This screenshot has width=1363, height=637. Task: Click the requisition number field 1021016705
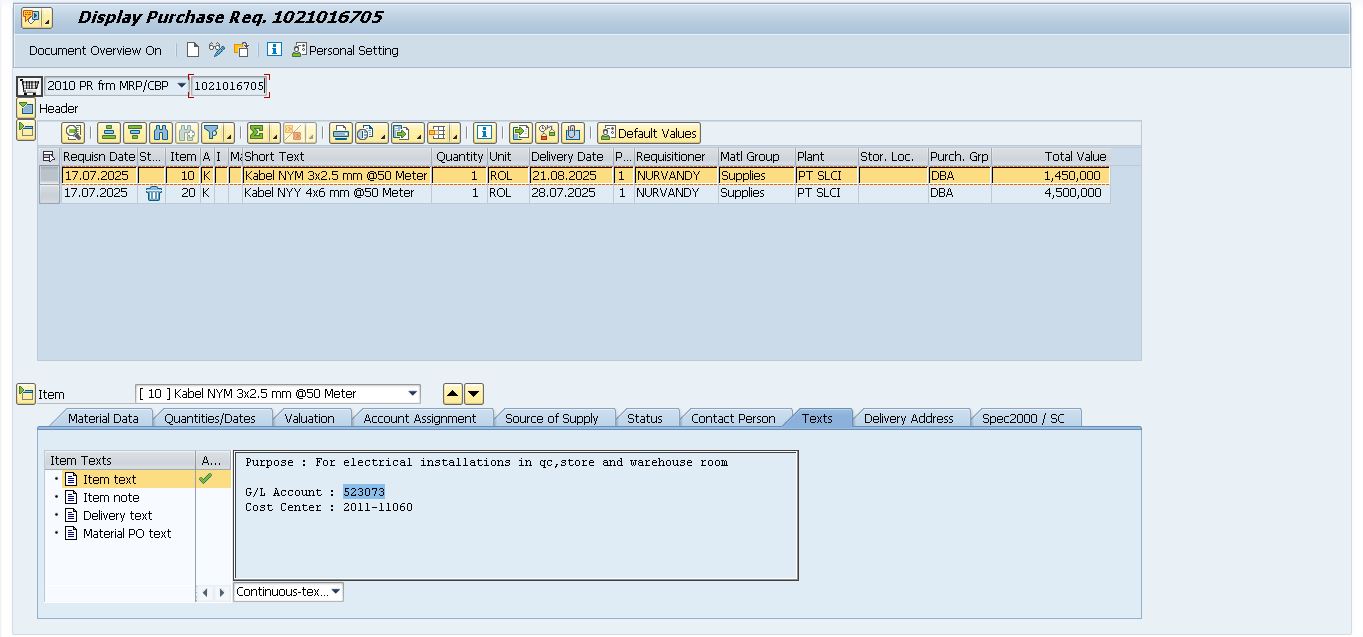229,86
